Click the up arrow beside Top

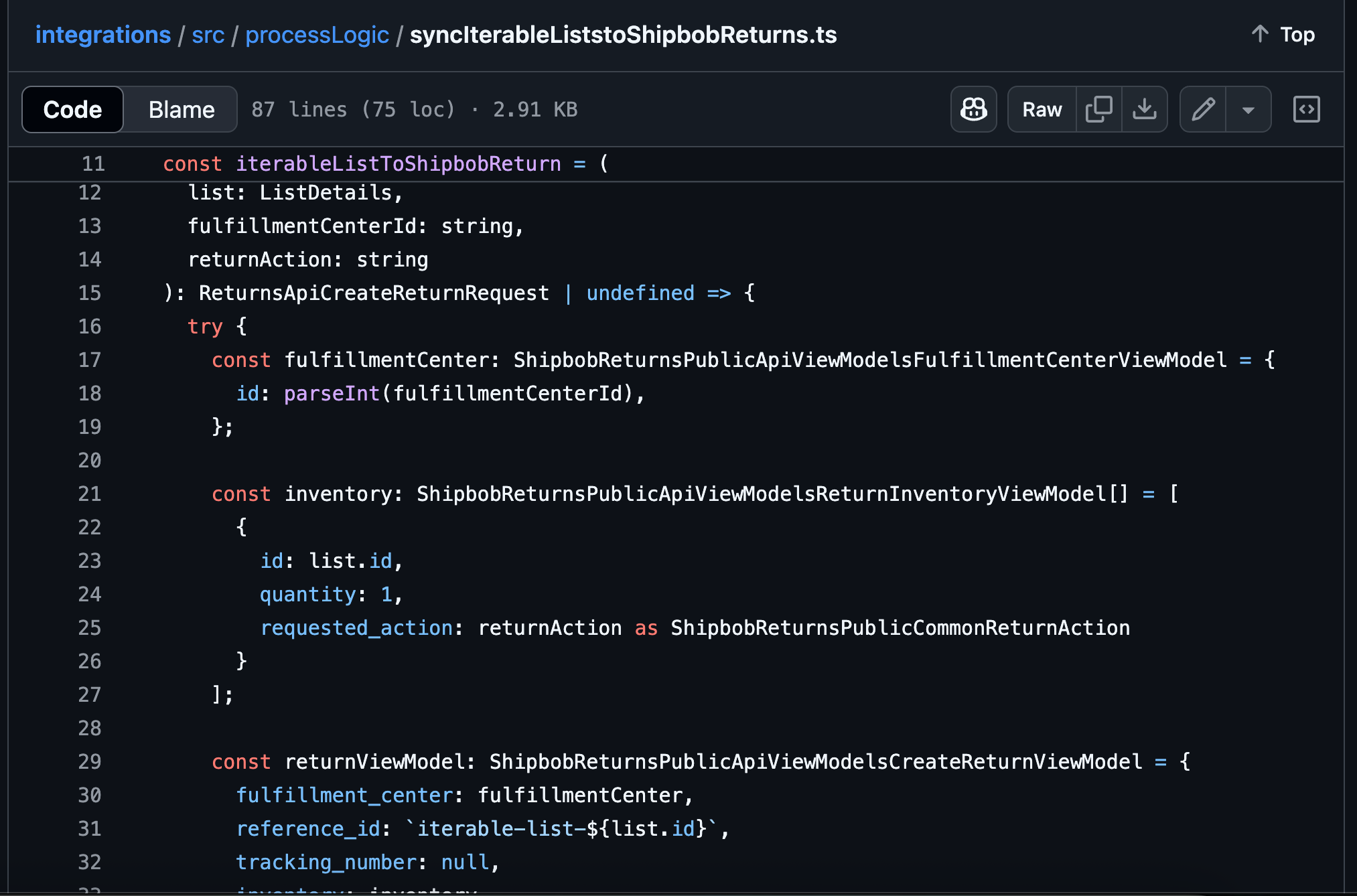coord(1260,34)
